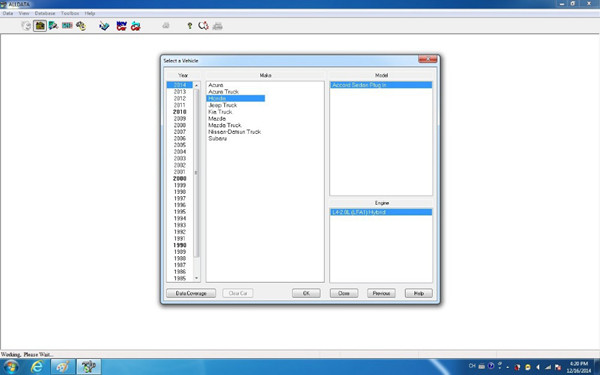Click the question mark help toolbar icon
This screenshot has width=600, height=375.
click(x=190, y=26)
